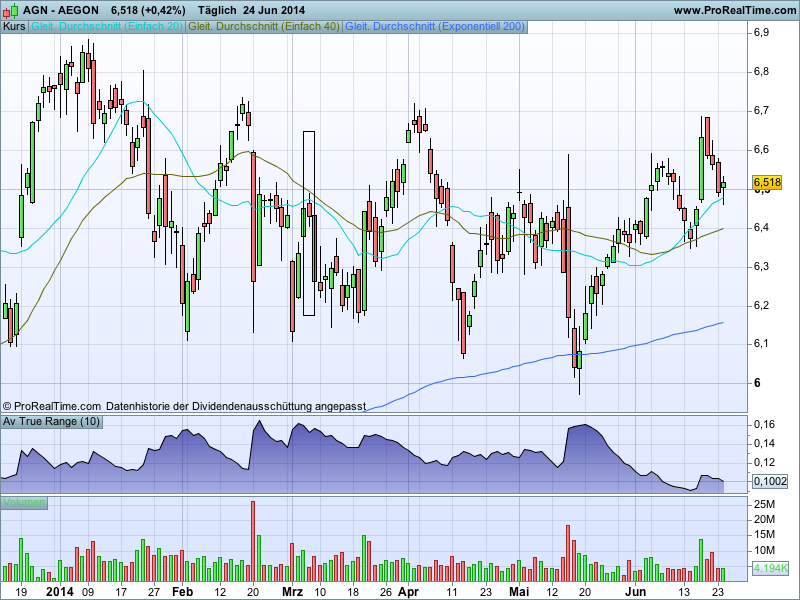This screenshot has width=800, height=600.
Task: Click the Apr month marker on time axis
Action: (x=409, y=592)
